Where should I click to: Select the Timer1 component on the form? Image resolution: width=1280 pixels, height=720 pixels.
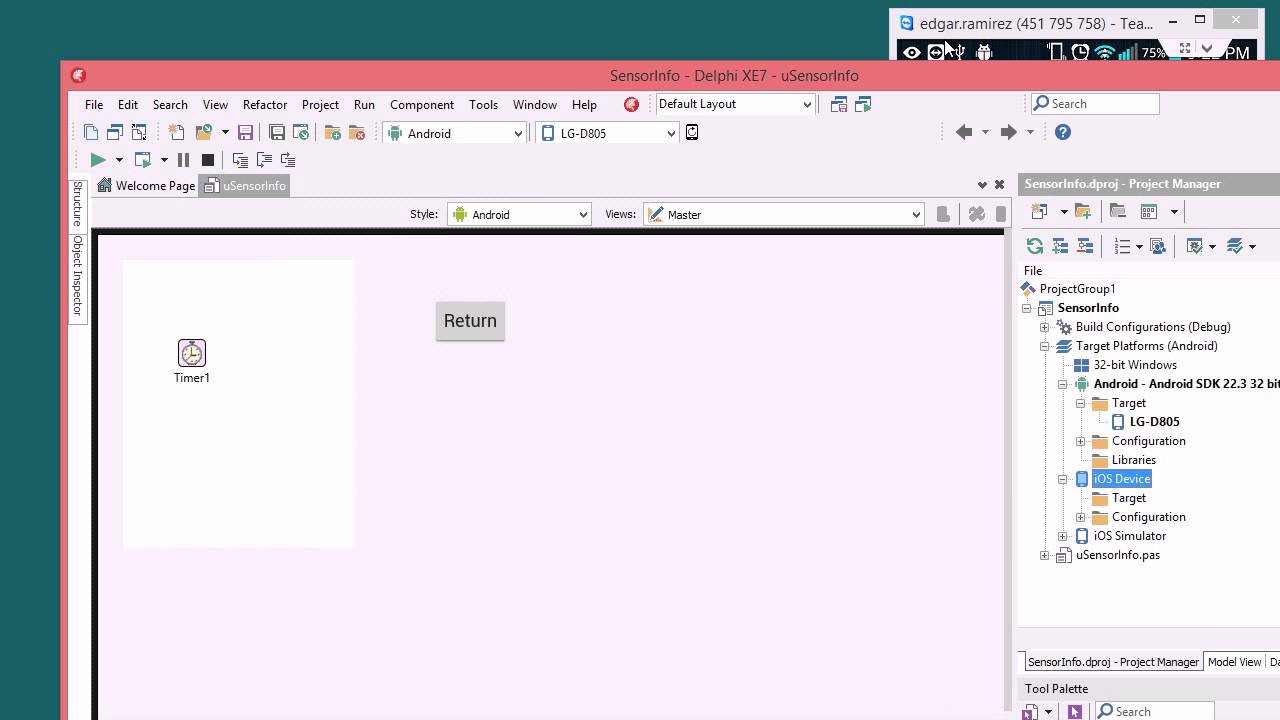(x=191, y=353)
